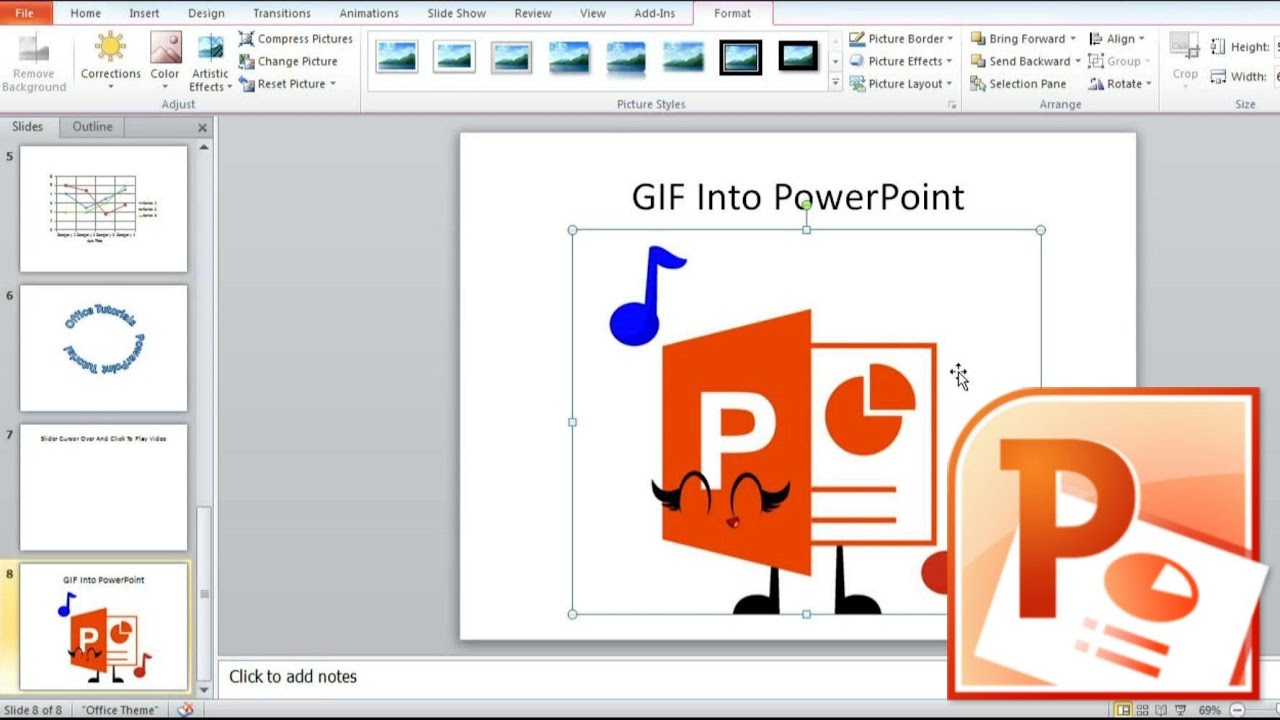Select the Format tab
Viewport: 1280px width, 720px height.
point(732,13)
